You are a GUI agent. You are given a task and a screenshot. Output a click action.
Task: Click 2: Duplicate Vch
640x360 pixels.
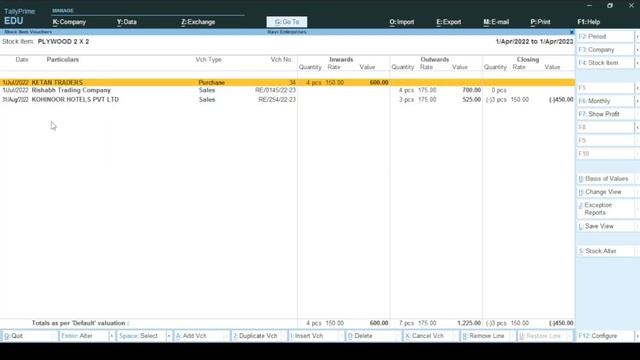click(256, 336)
